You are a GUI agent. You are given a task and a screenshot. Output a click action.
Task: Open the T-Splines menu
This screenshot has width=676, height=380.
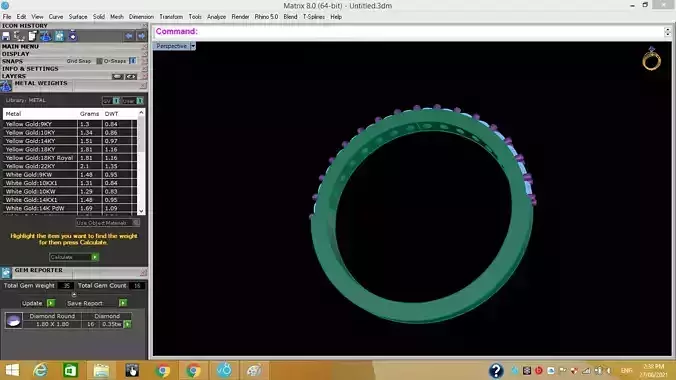point(313,17)
